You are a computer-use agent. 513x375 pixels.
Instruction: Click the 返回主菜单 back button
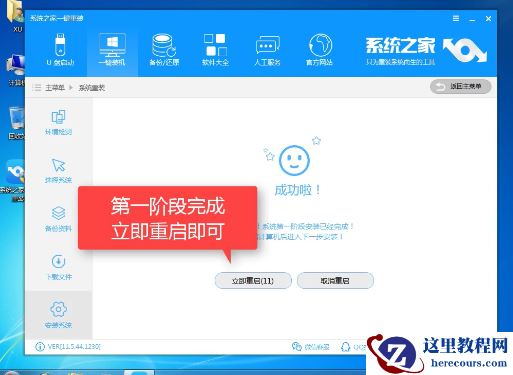(x=460, y=87)
